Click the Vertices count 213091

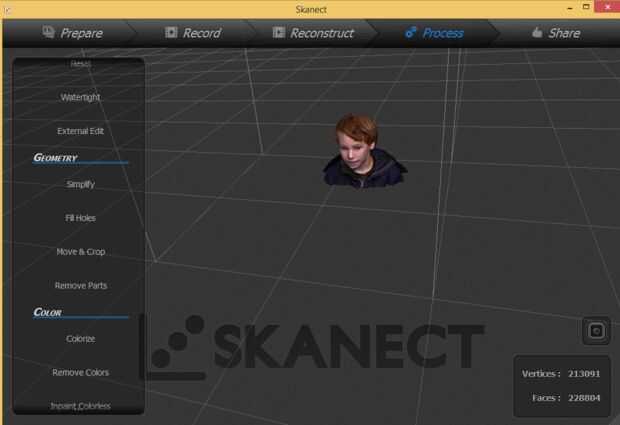[584, 374]
